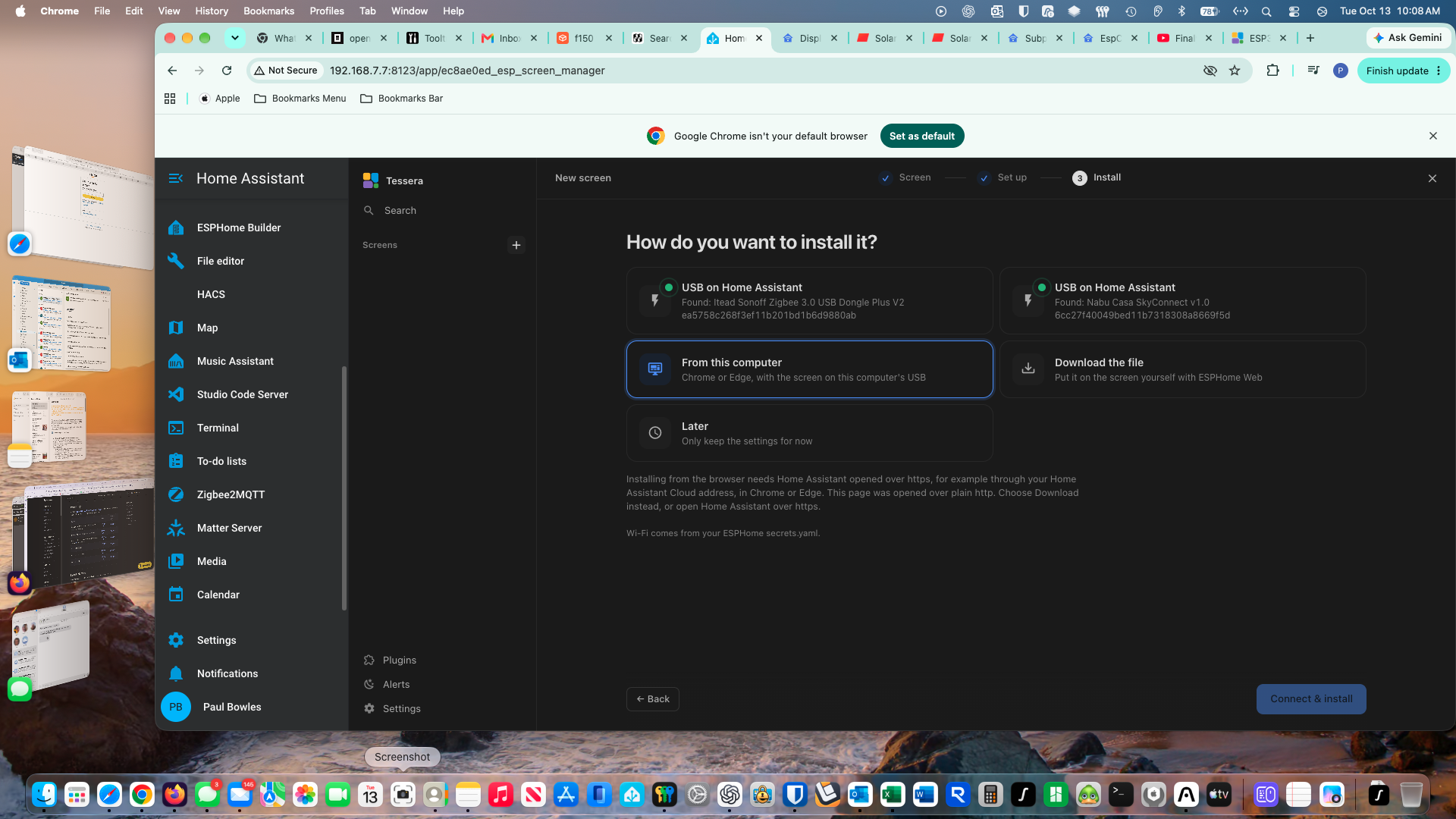Open Chrome update options menu

(1439, 71)
